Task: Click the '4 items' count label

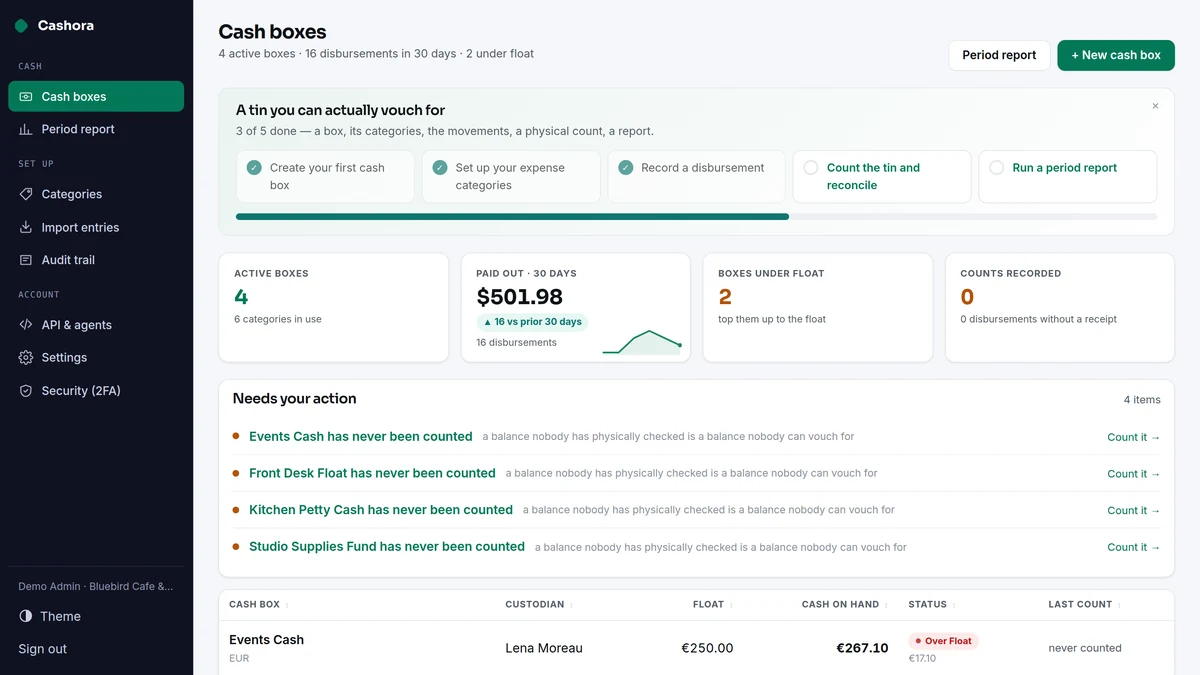Action: pyautogui.click(x=1142, y=400)
